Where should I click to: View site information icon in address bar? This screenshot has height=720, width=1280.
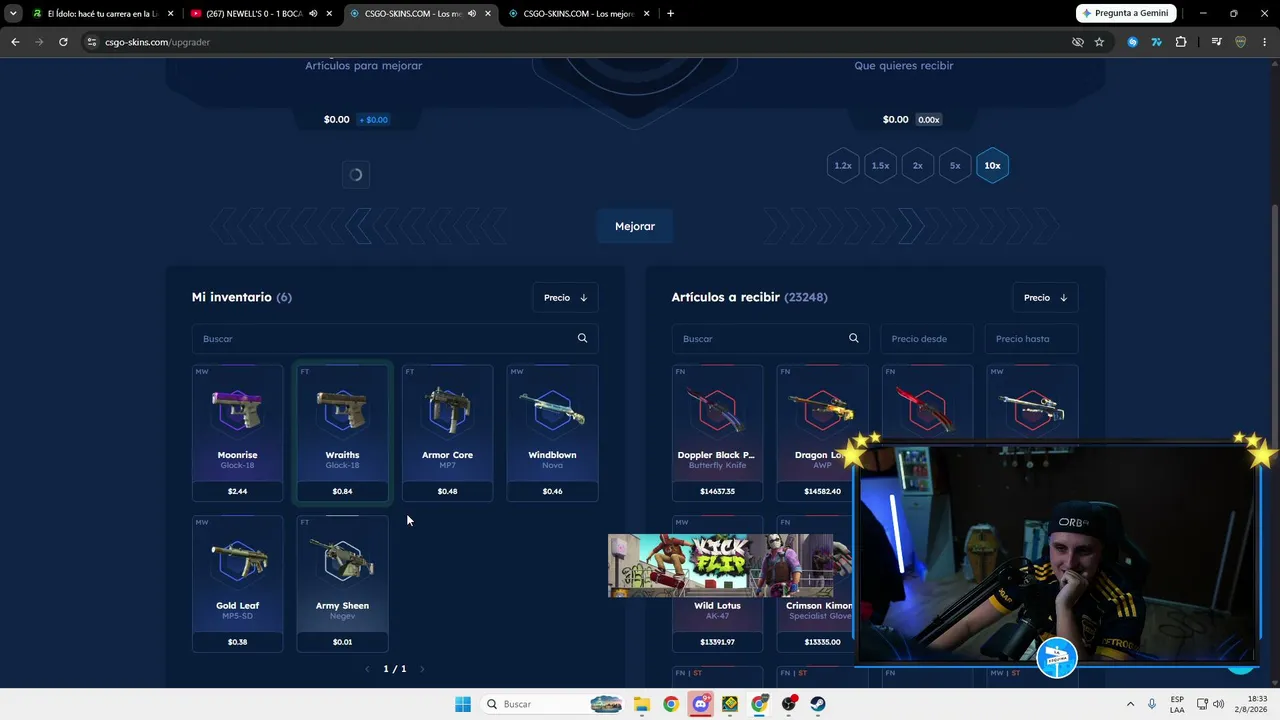click(92, 42)
